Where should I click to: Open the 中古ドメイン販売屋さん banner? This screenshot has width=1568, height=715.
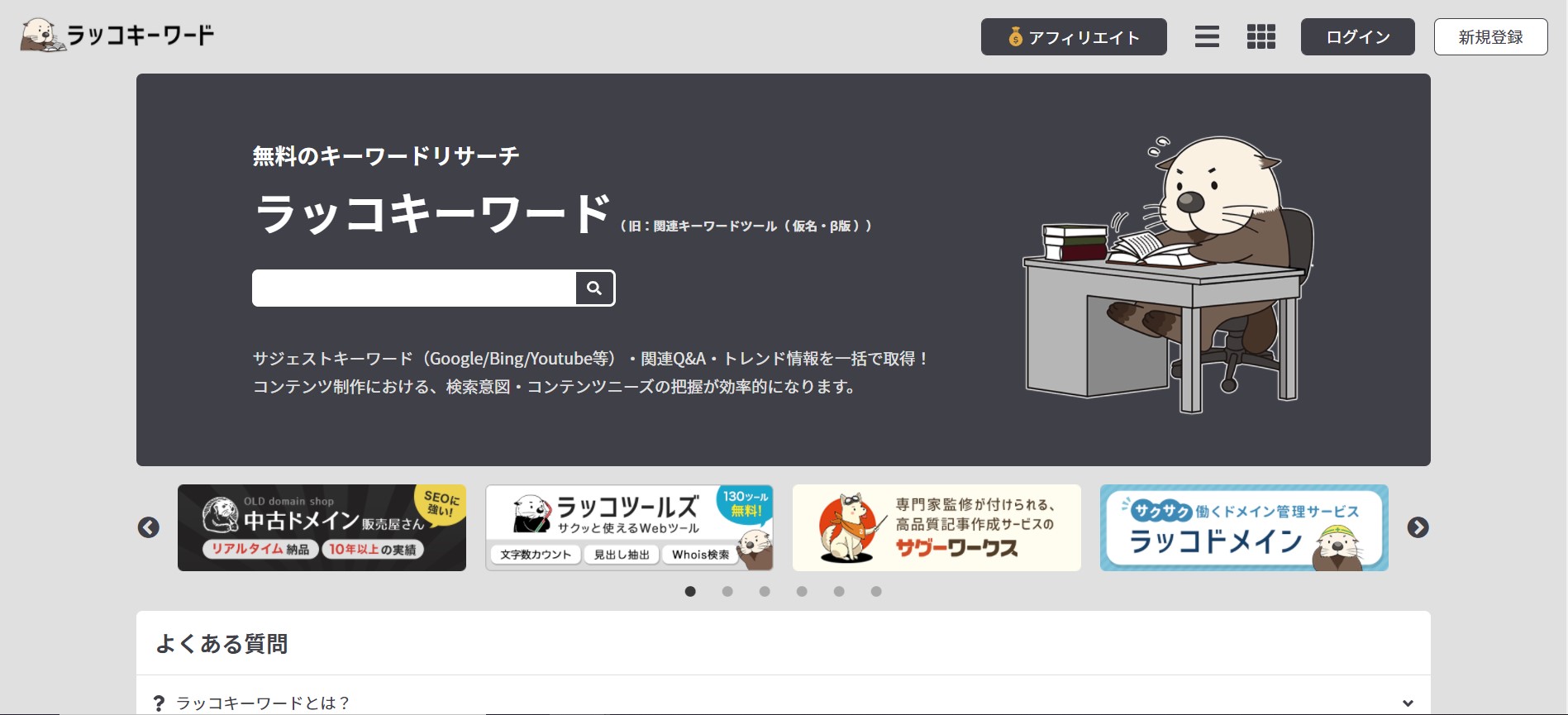pos(322,527)
